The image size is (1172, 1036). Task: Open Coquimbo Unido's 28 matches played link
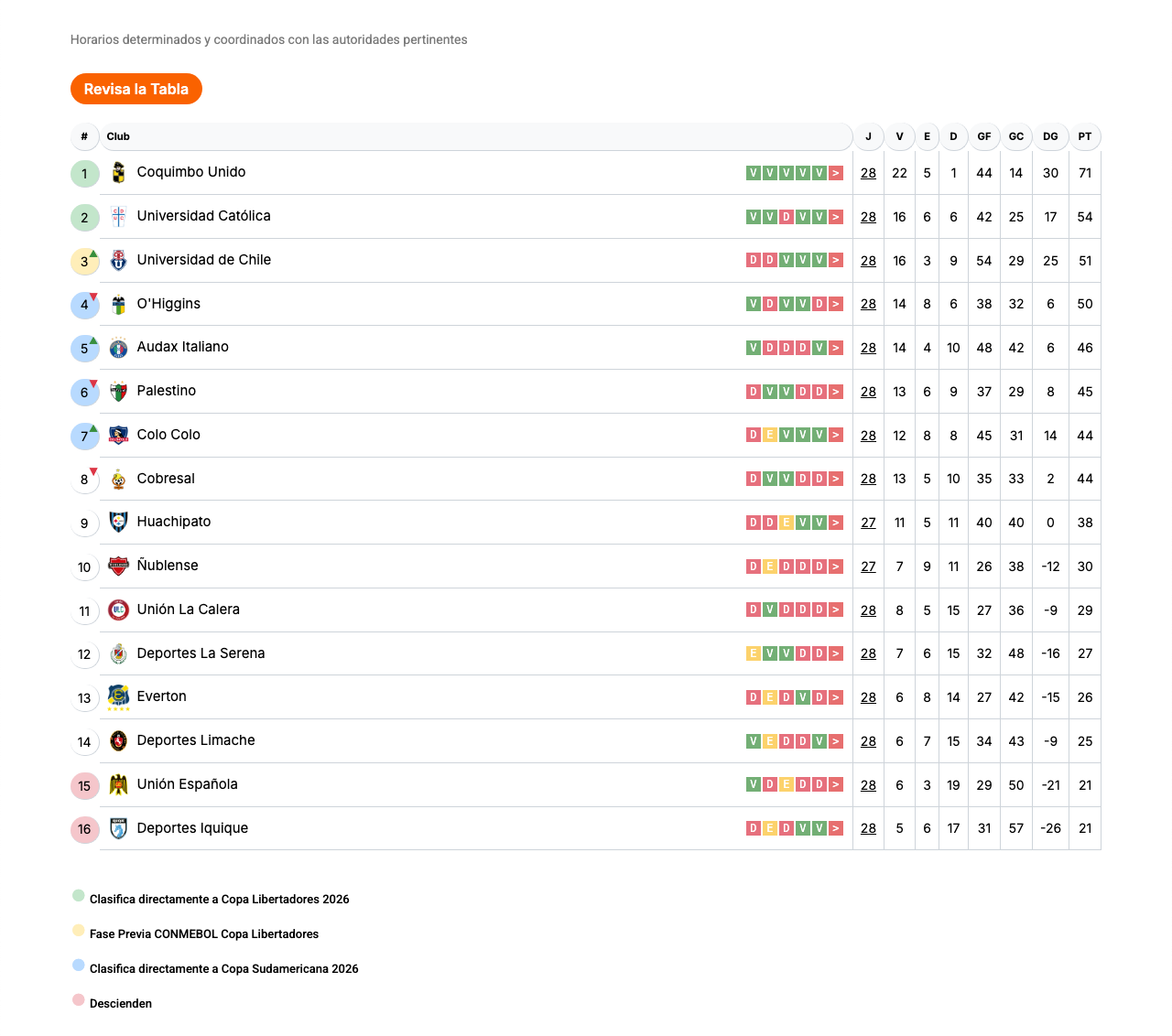coord(868,173)
